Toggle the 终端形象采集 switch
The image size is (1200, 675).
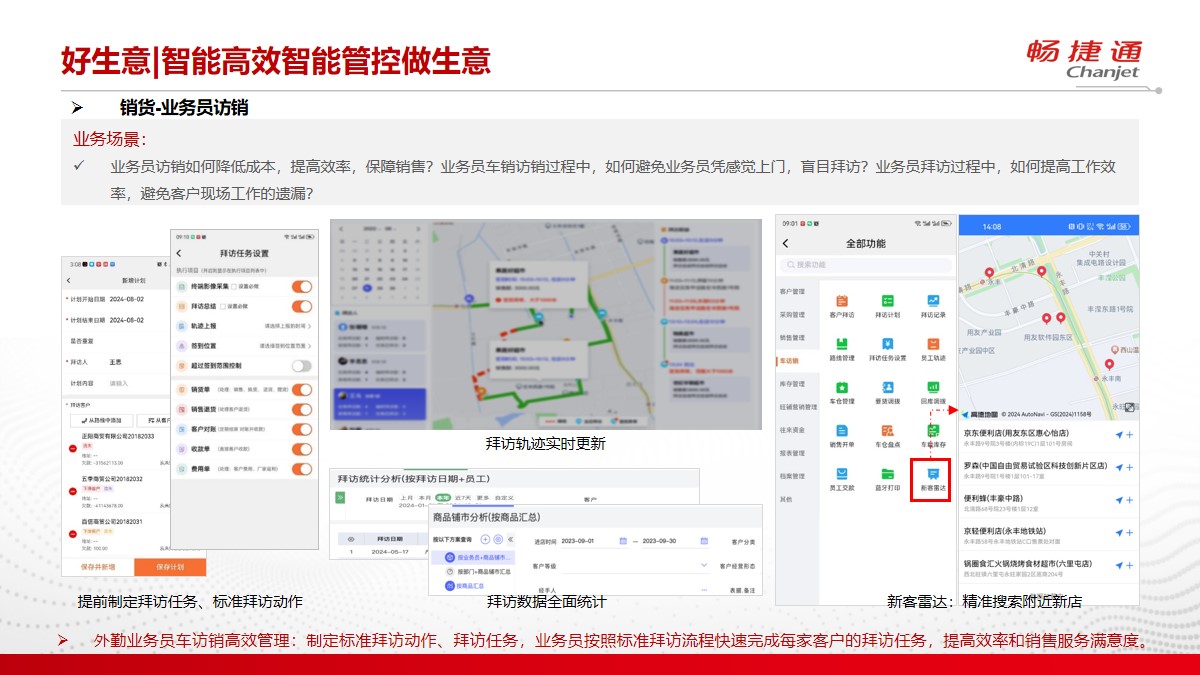click(x=301, y=287)
